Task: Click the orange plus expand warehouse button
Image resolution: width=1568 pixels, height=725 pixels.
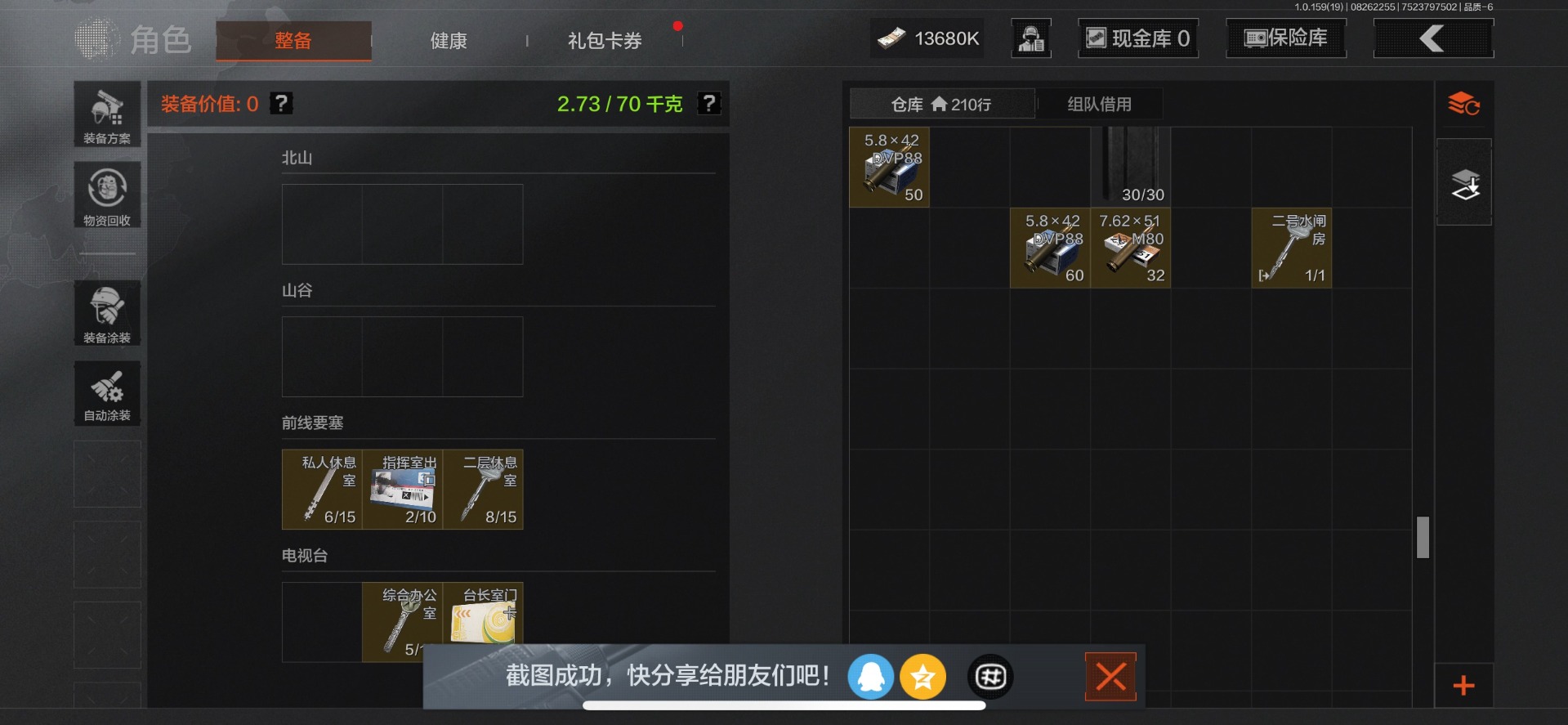Action: (1464, 685)
